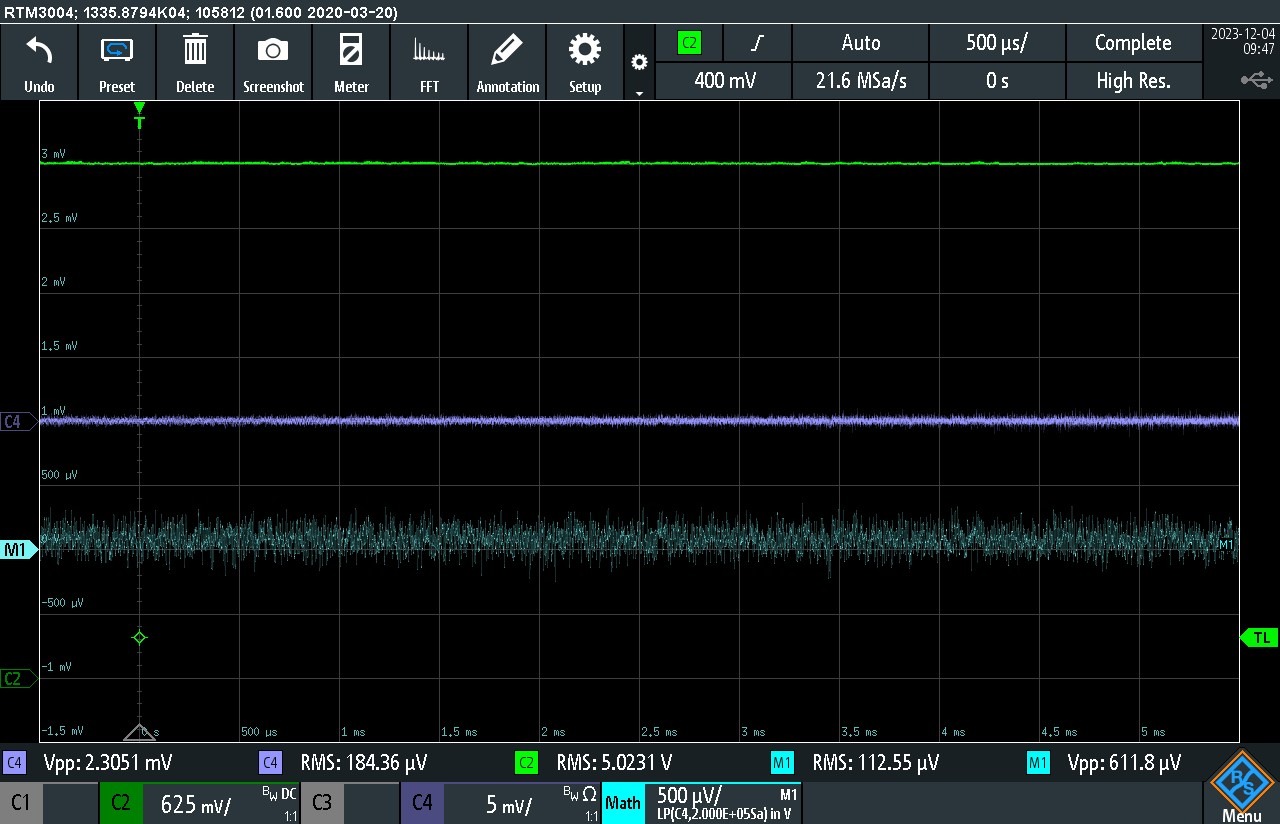Image resolution: width=1280 pixels, height=824 pixels.
Task: Open the C4 Vpp 2.3051 mV measurement
Action: click(108, 763)
